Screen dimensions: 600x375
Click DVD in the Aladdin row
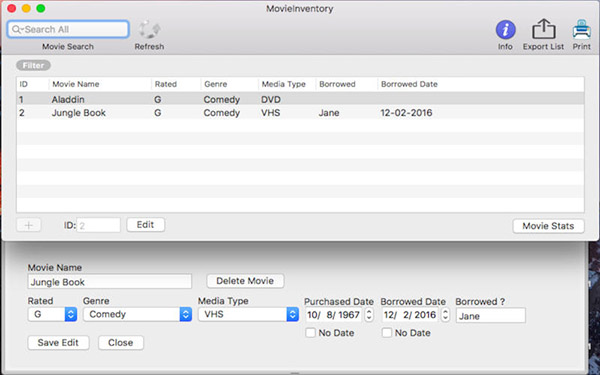[x=271, y=99]
